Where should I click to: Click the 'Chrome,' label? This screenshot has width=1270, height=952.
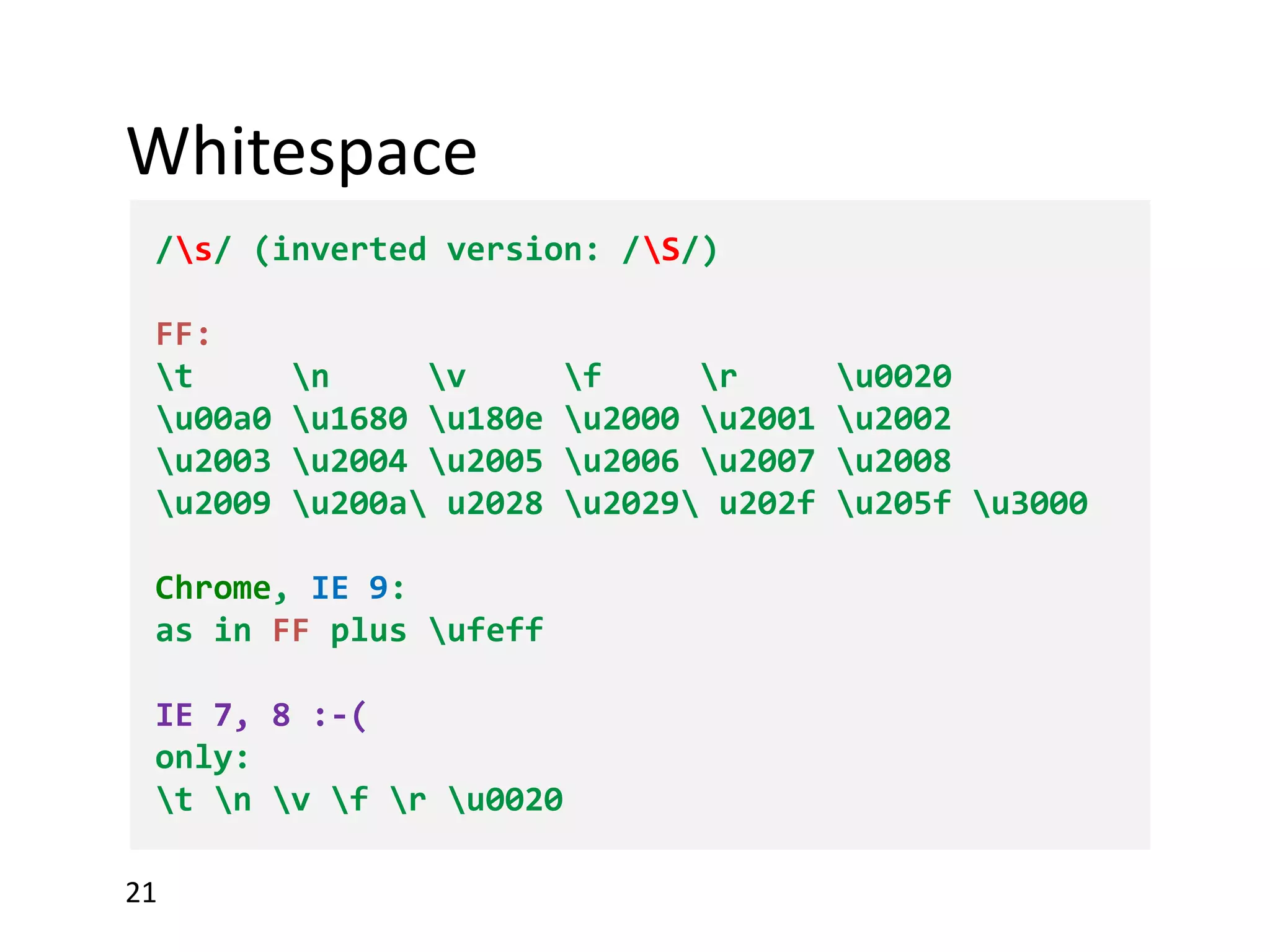click(x=221, y=588)
